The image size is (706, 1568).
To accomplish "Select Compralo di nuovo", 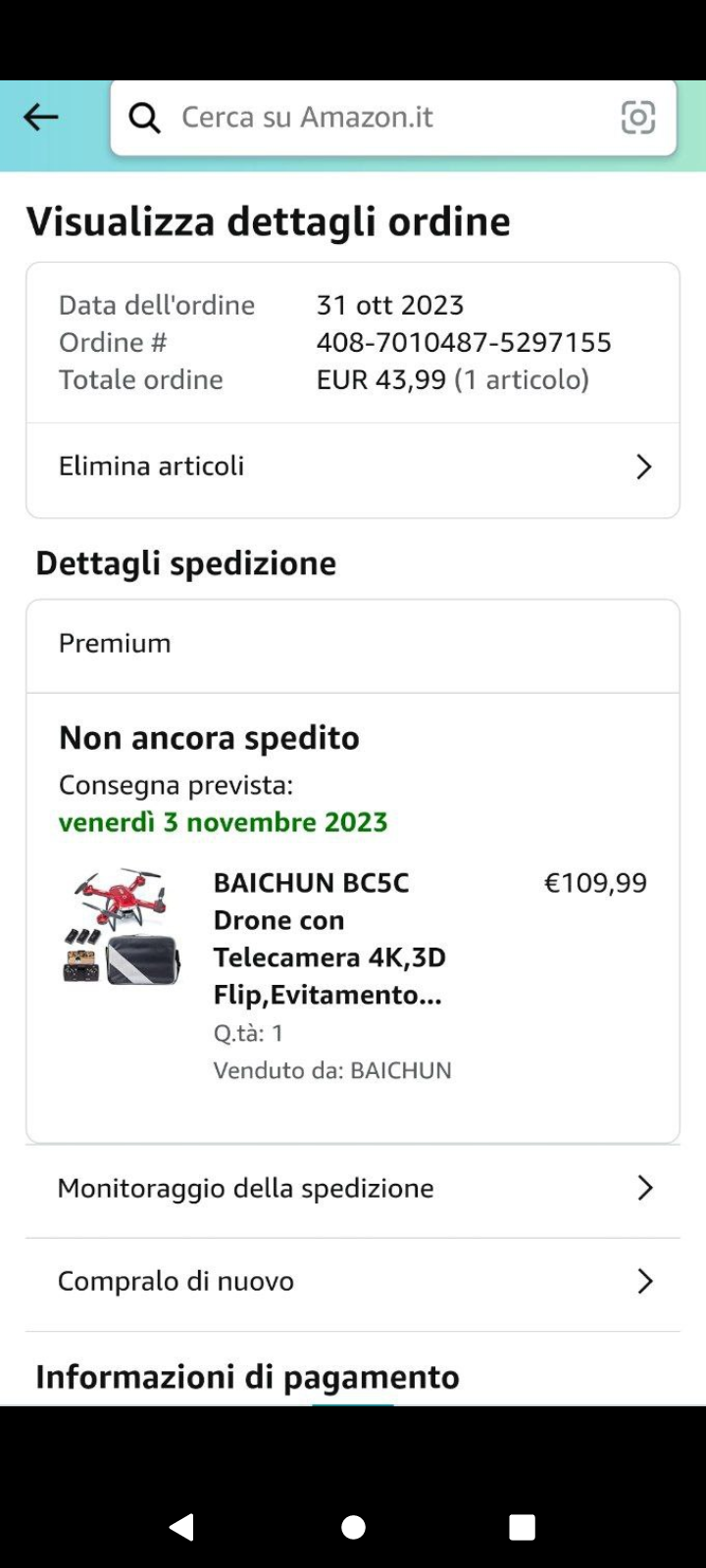I will 176,1281.
